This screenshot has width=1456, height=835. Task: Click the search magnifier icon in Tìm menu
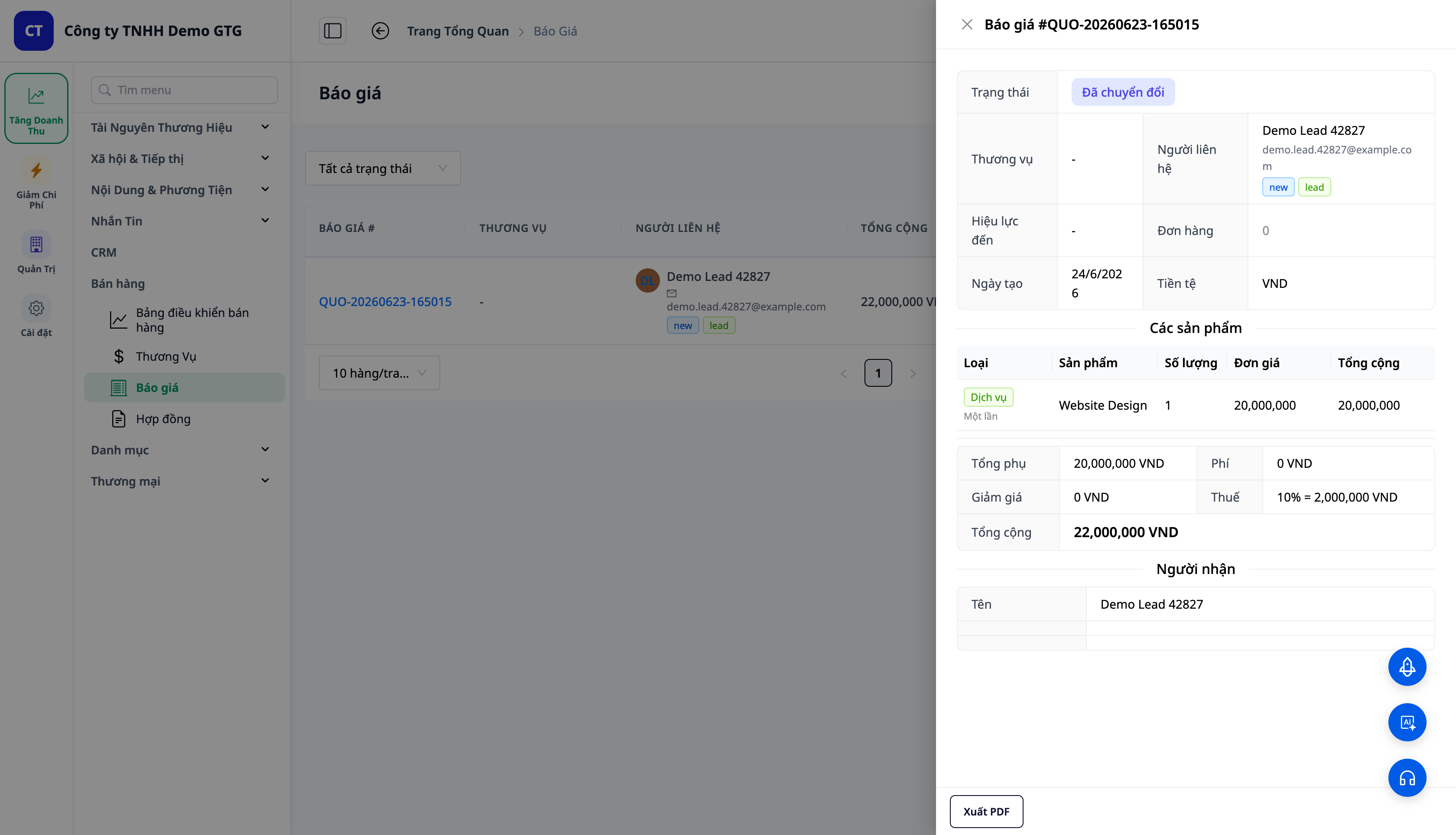point(105,90)
